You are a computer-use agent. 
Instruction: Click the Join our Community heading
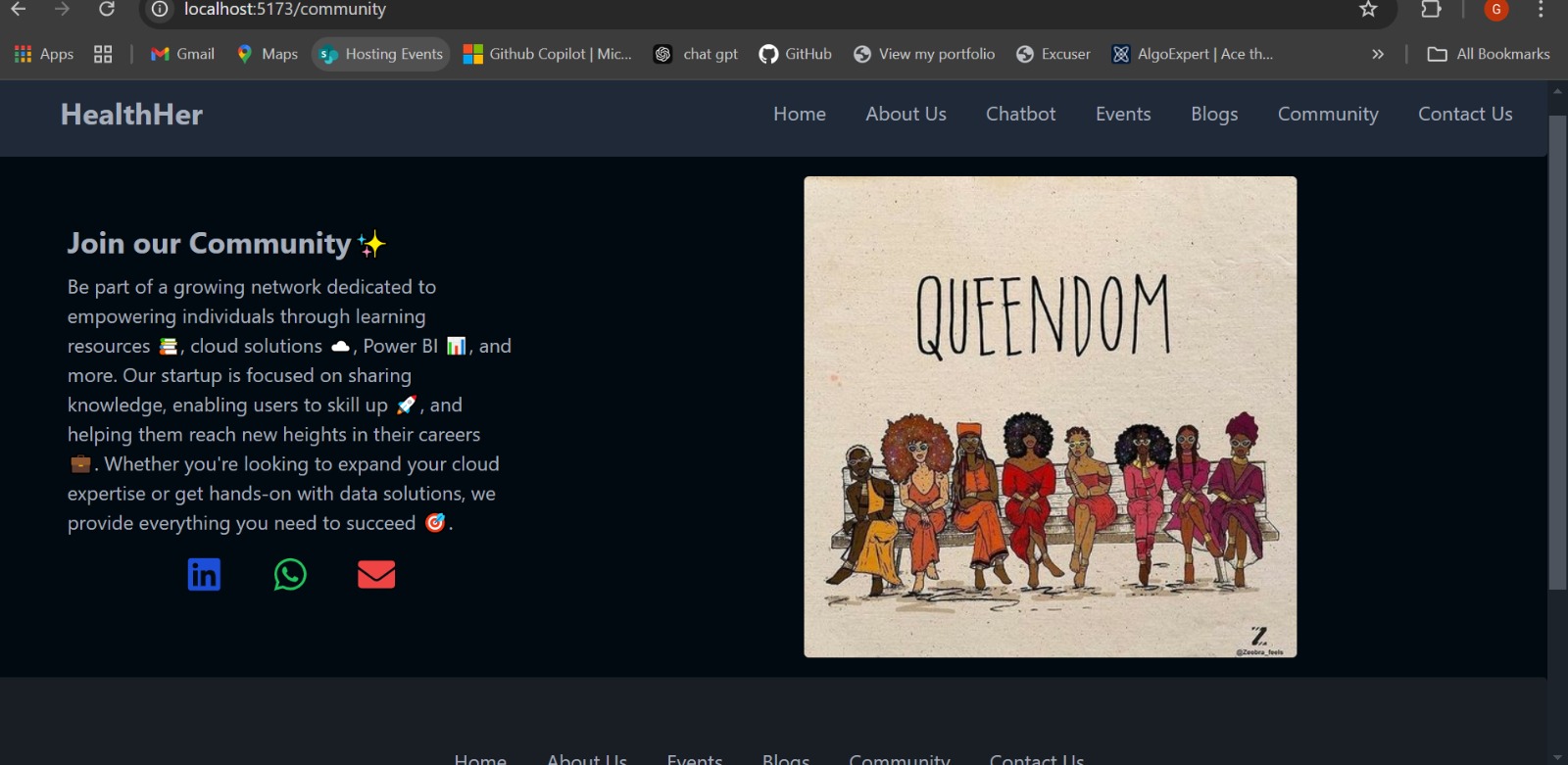tap(226, 243)
